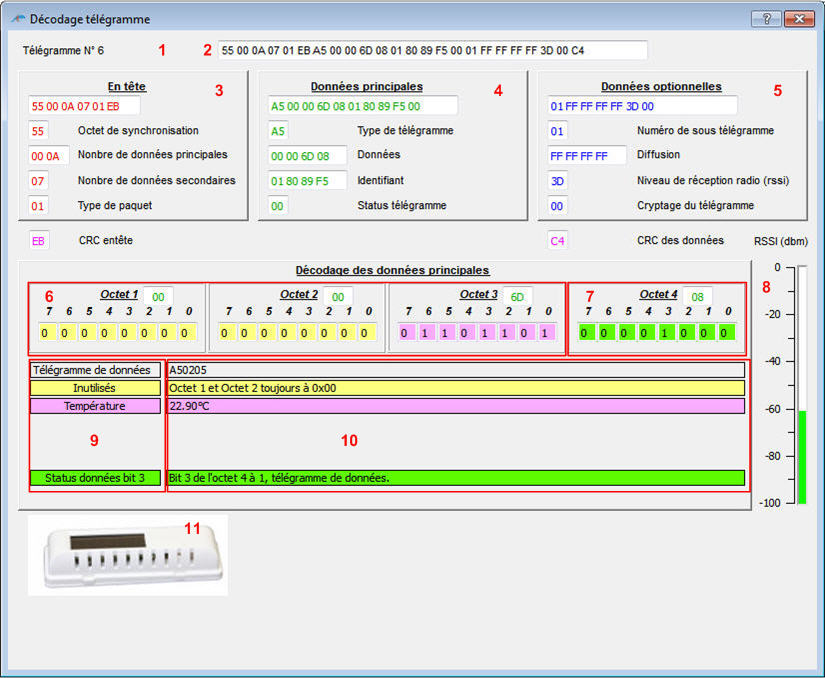Click the full telegram hex string field
This screenshot has width=825, height=678.
[432, 50]
